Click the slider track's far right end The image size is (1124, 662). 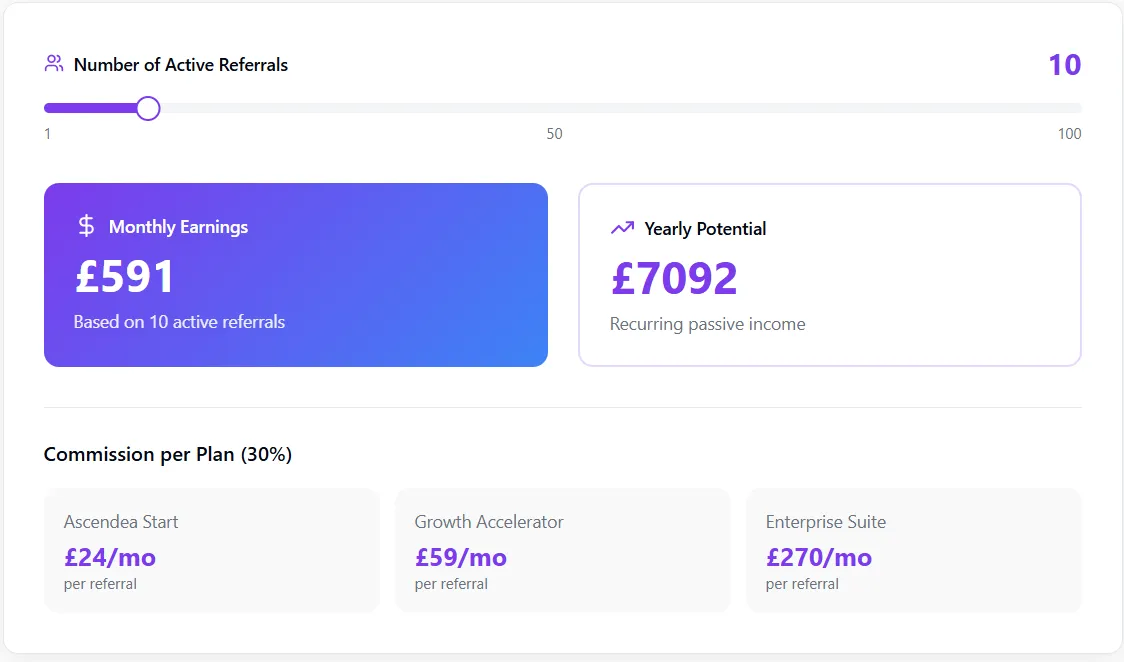(x=1077, y=108)
